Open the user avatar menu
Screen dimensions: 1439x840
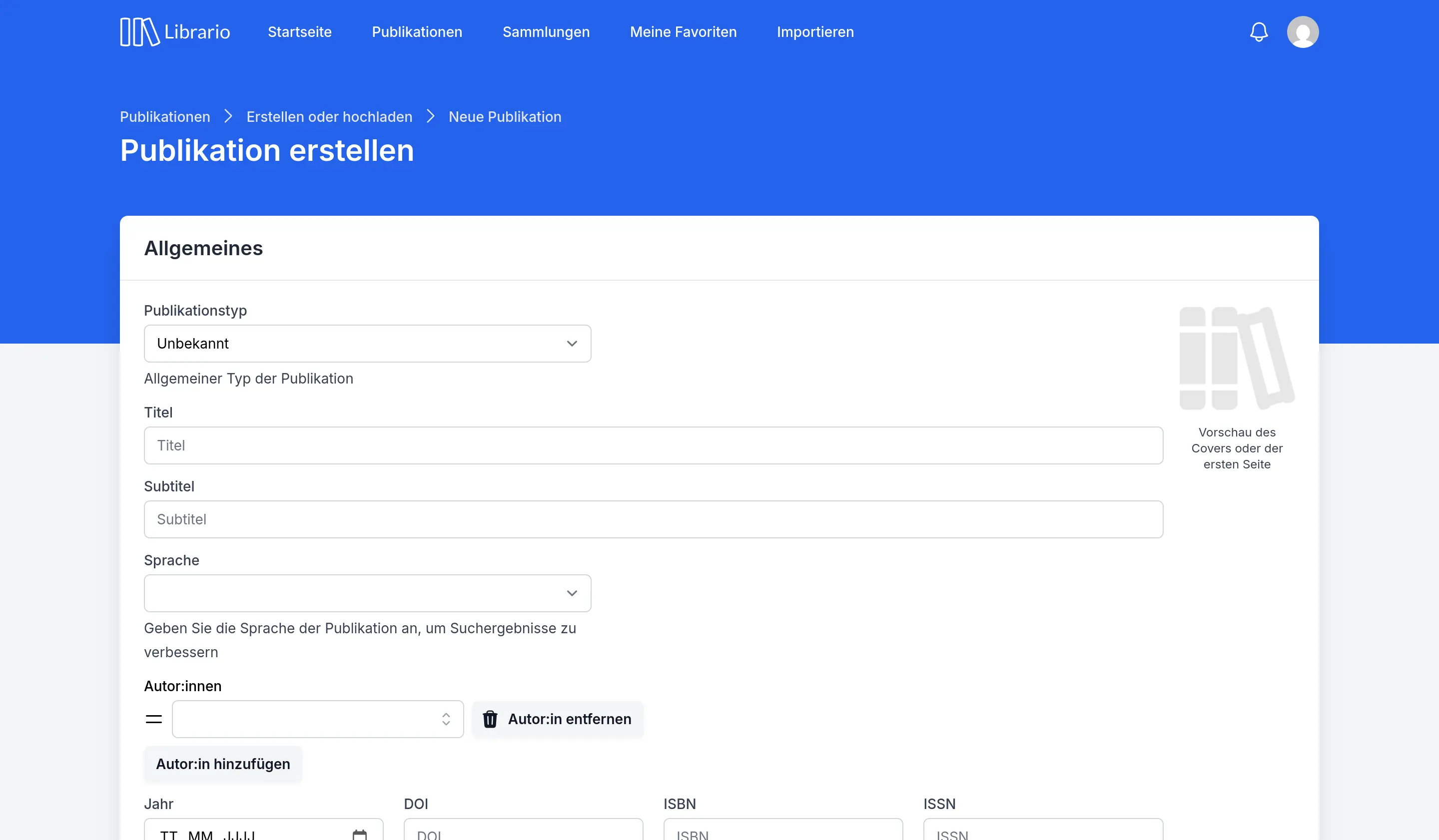(1303, 32)
